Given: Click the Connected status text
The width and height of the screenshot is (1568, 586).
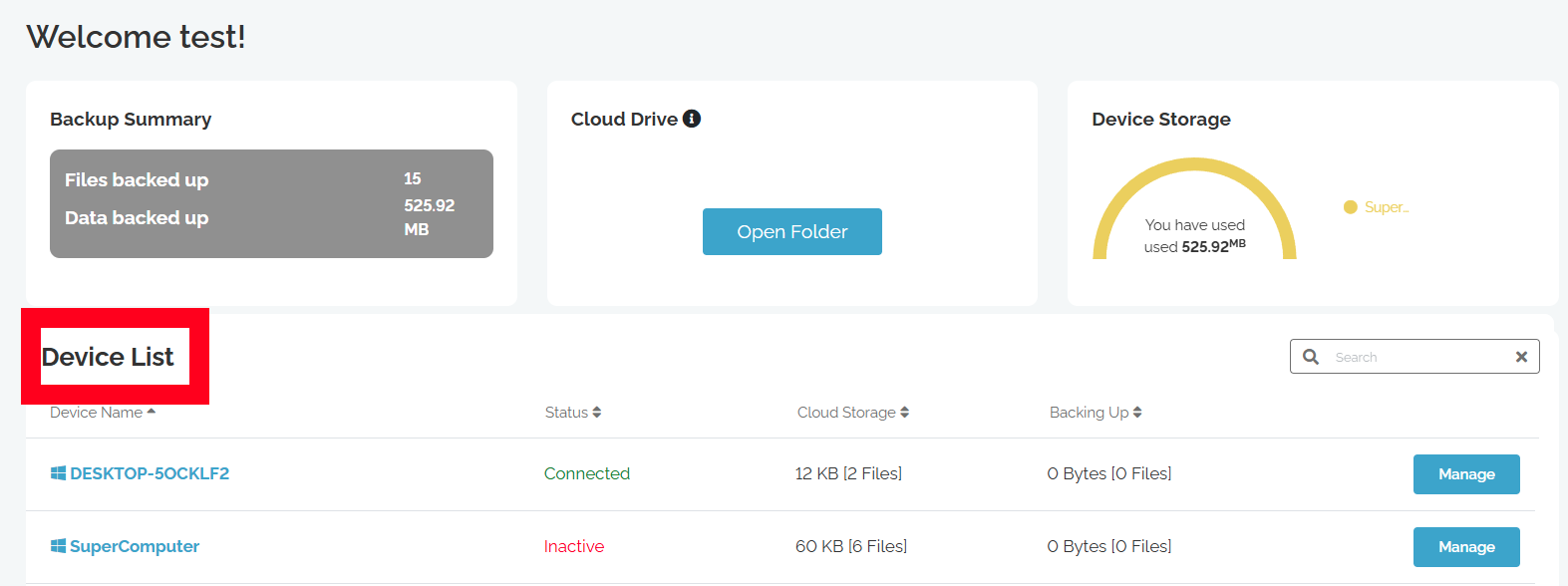Looking at the screenshot, I should click(587, 473).
